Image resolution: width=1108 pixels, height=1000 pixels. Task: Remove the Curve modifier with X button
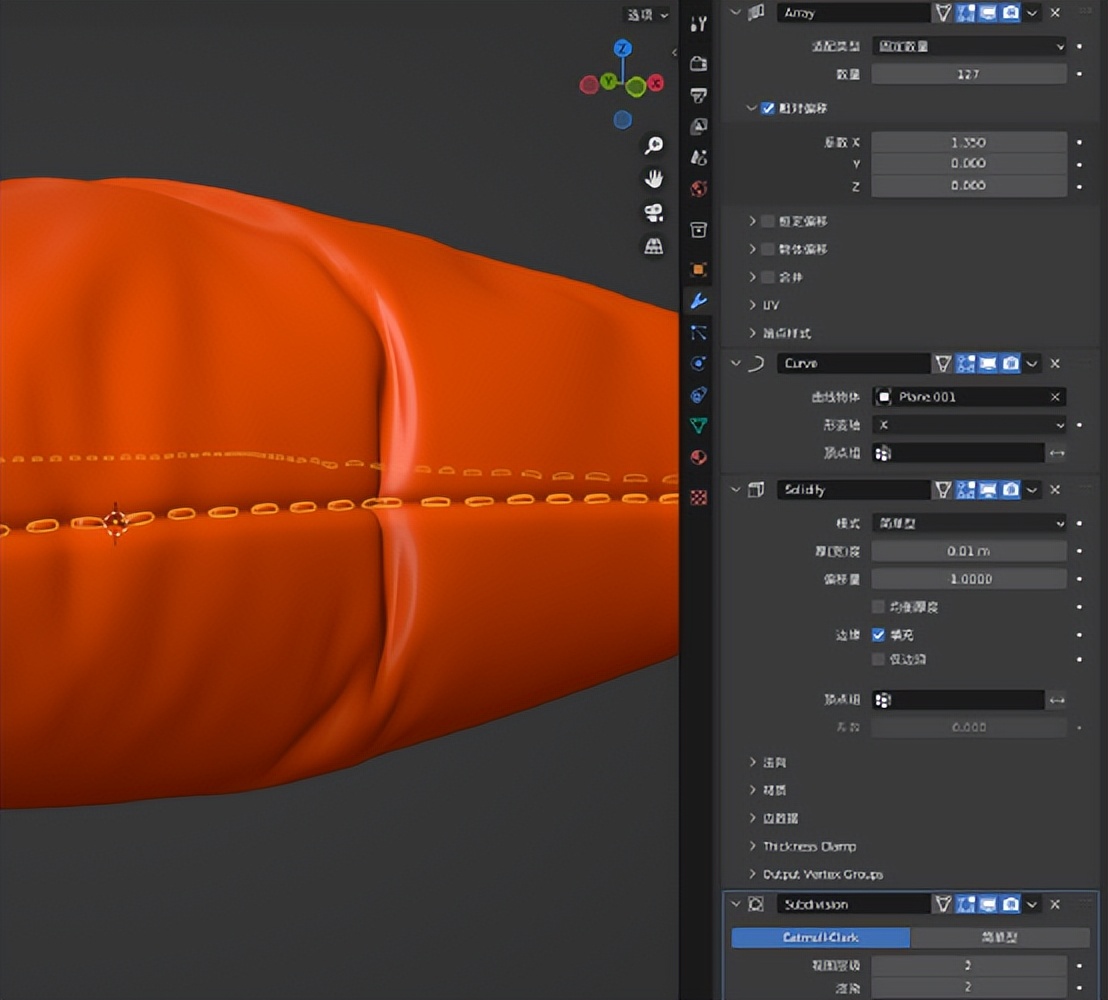click(x=1054, y=363)
